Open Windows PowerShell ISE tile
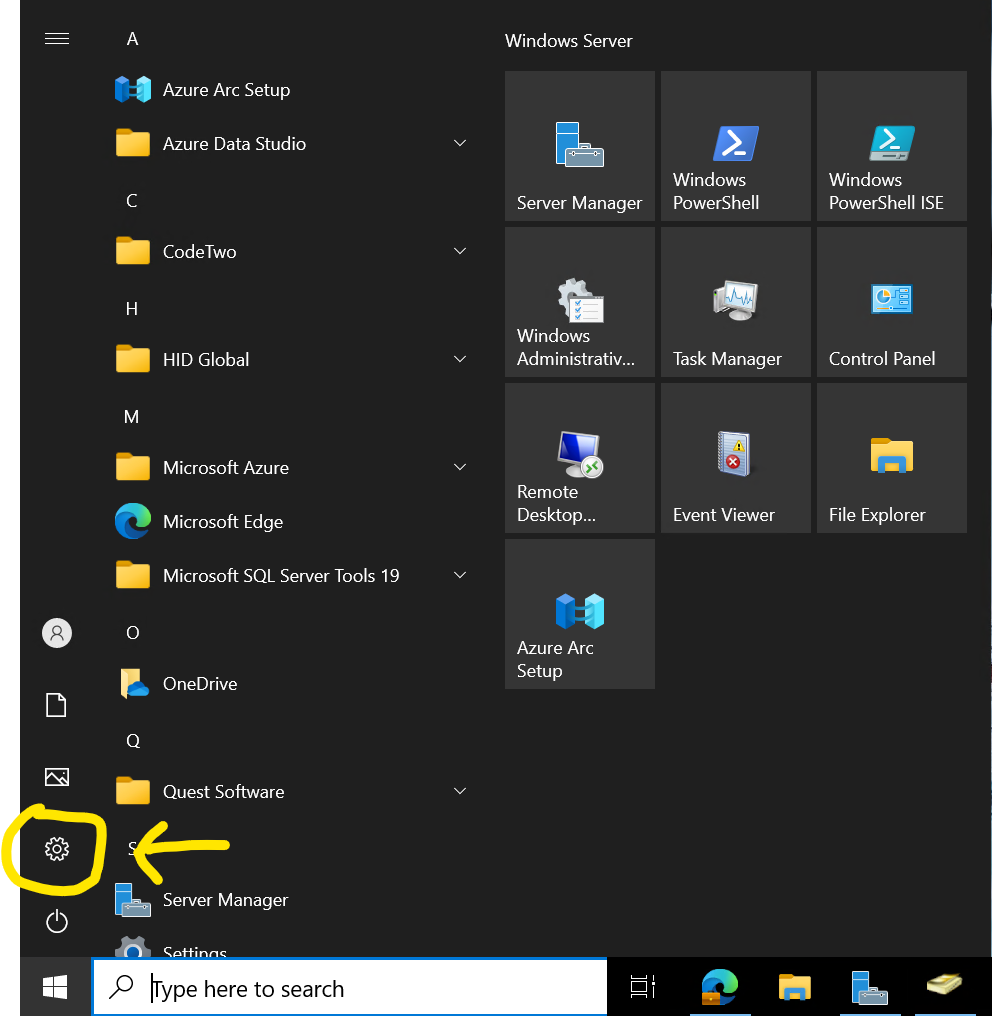Screen dimensions: 992x1016 tap(892, 146)
